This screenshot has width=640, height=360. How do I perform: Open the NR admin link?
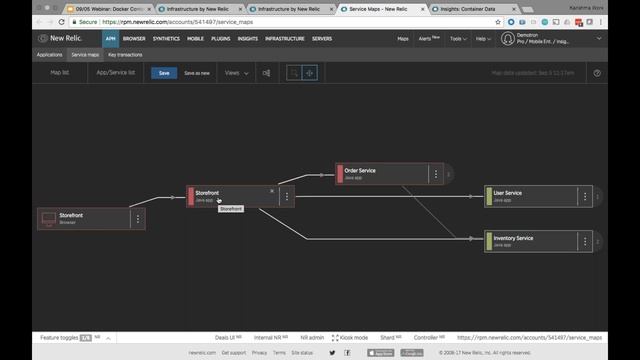coord(312,338)
